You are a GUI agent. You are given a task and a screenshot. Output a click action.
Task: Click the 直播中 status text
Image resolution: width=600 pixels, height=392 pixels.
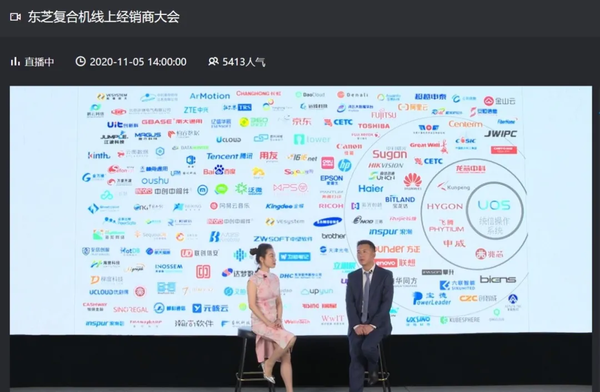pos(39,62)
